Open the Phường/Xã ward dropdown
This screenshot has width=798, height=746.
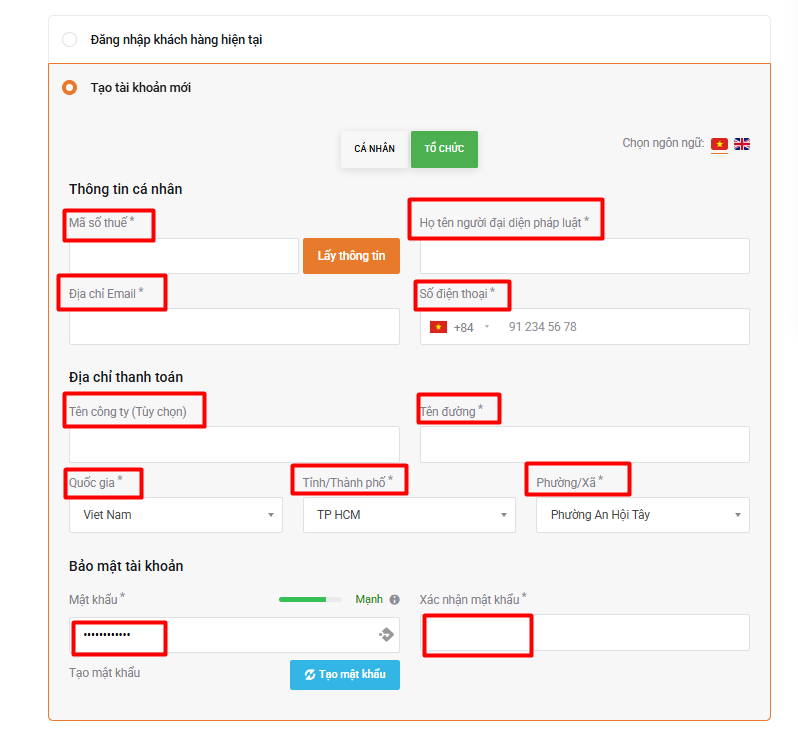pos(642,515)
